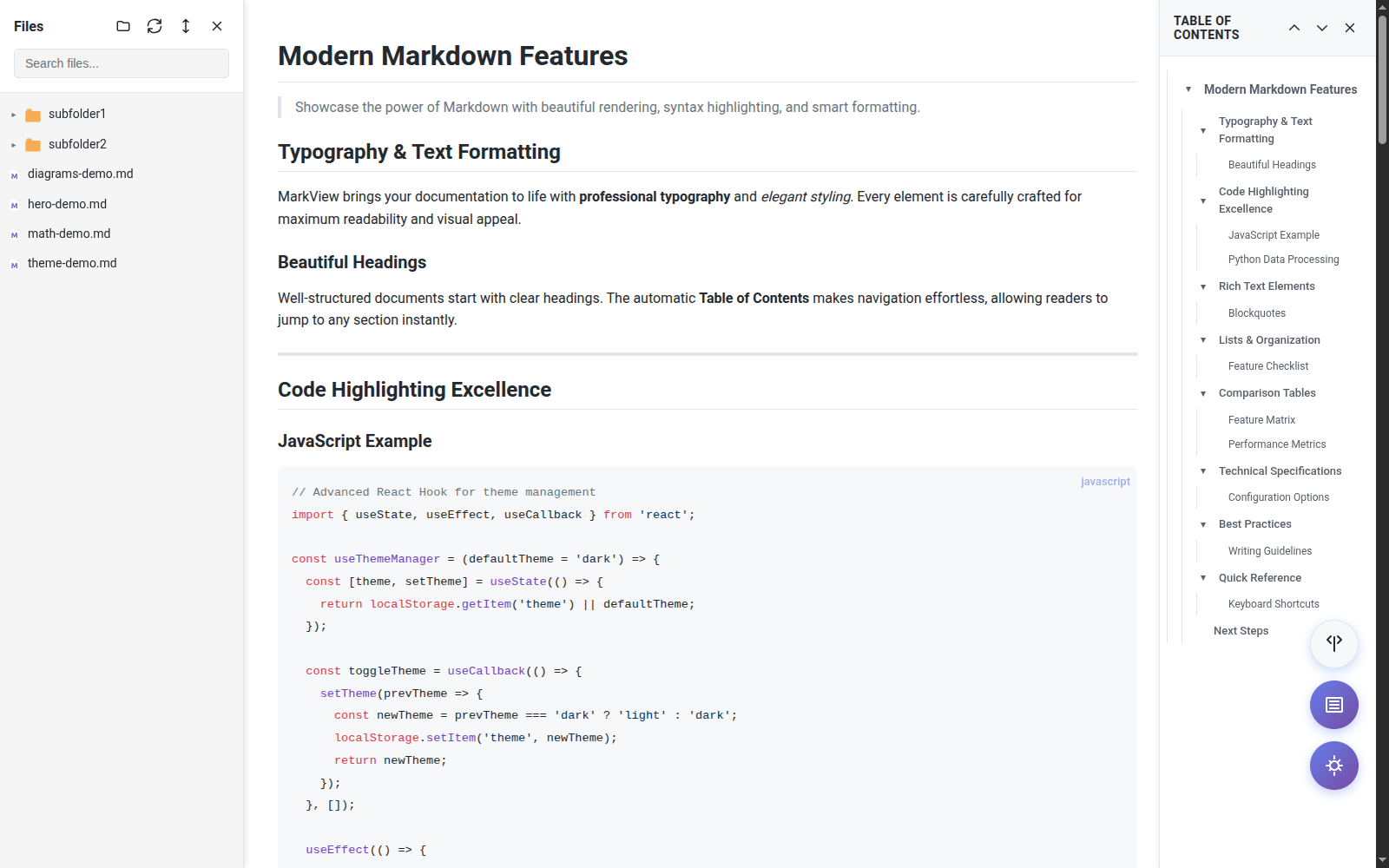Expand the subfolder1 folder
Viewport: 1389px width, 868px height.
coord(12,113)
